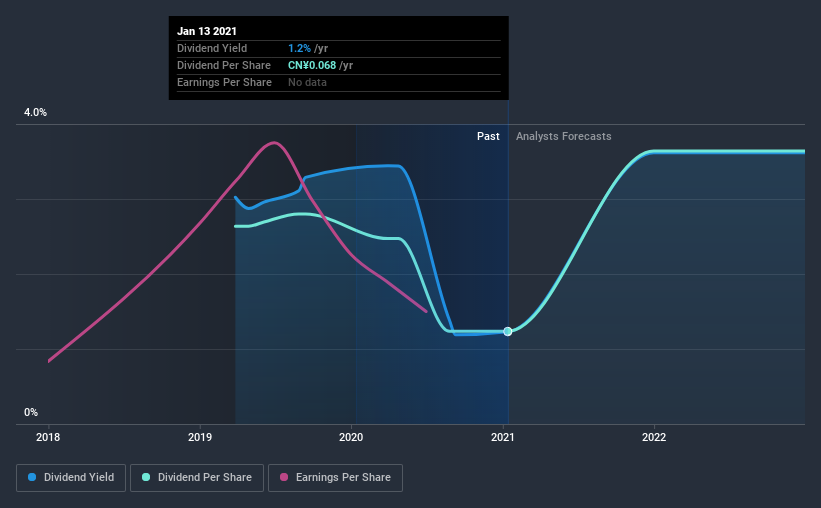Select the 2022 x-axis label

tap(654, 437)
